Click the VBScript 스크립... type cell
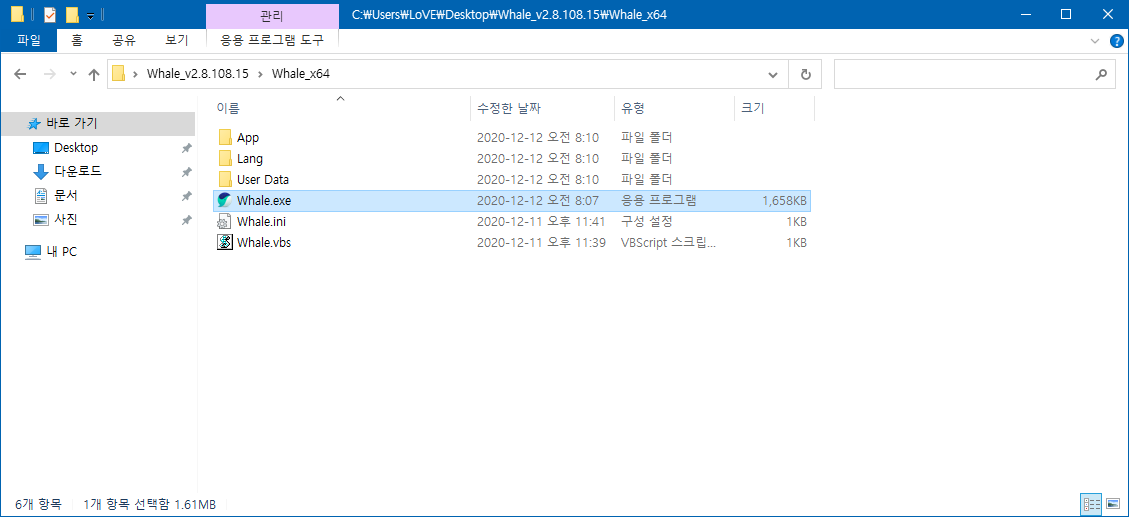Image resolution: width=1129 pixels, height=517 pixels. 669,243
